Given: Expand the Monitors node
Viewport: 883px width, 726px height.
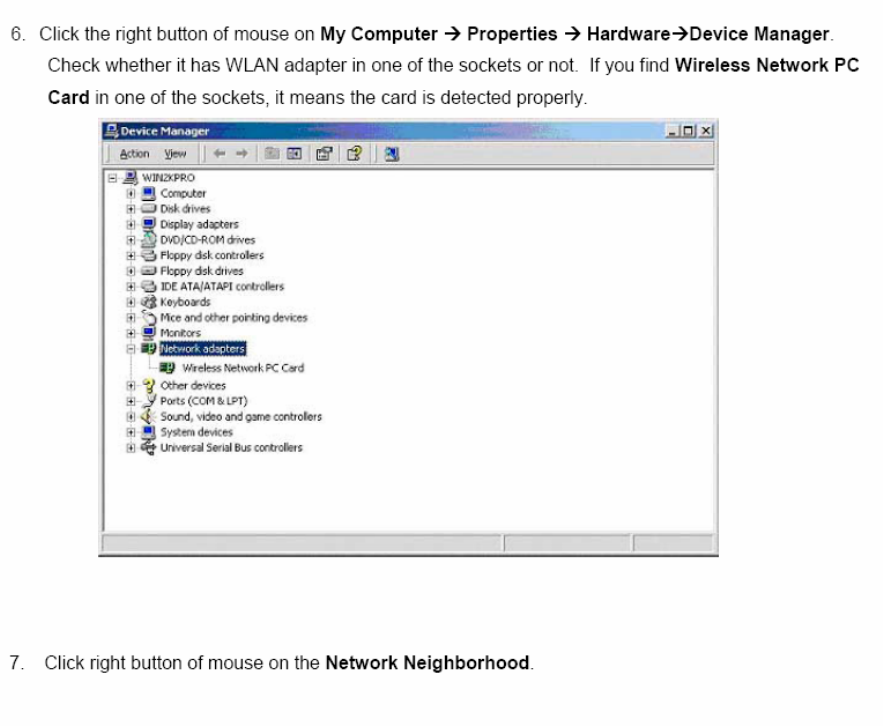Looking at the screenshot, I should click(x=131, y=333).
